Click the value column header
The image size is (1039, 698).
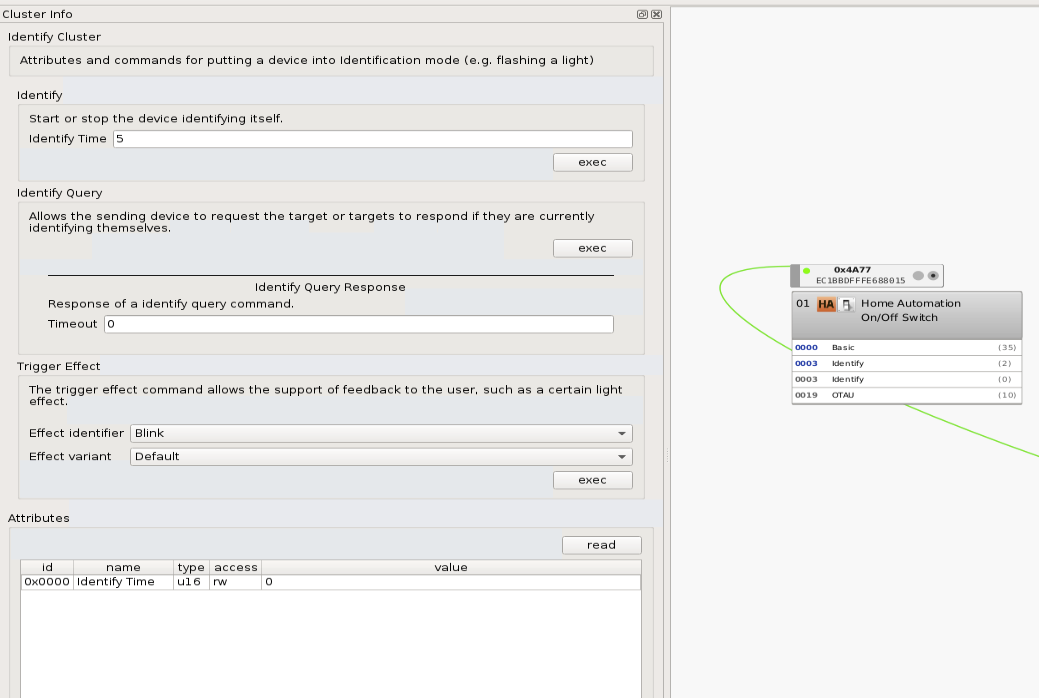[451, 567]
